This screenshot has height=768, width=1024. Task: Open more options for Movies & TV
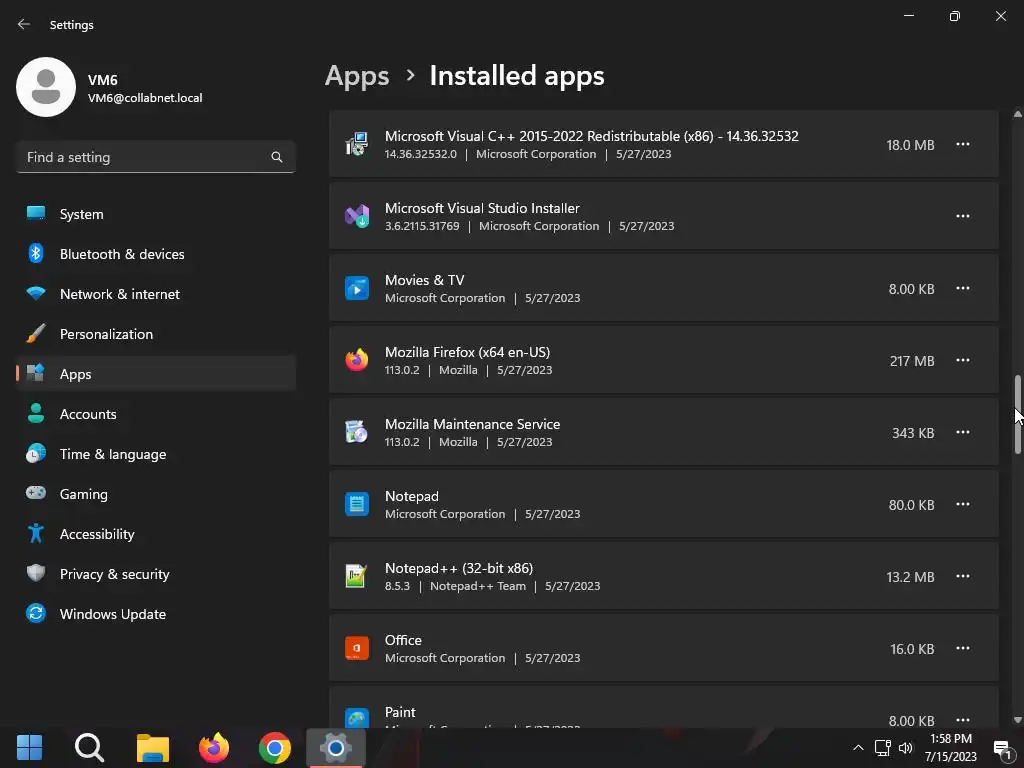(x=963, y=288)
